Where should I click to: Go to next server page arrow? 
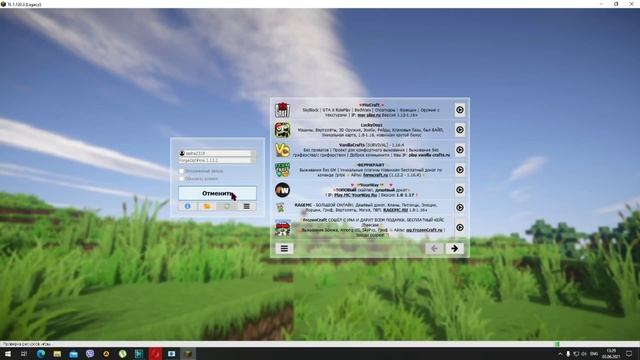tap(454, 248)
